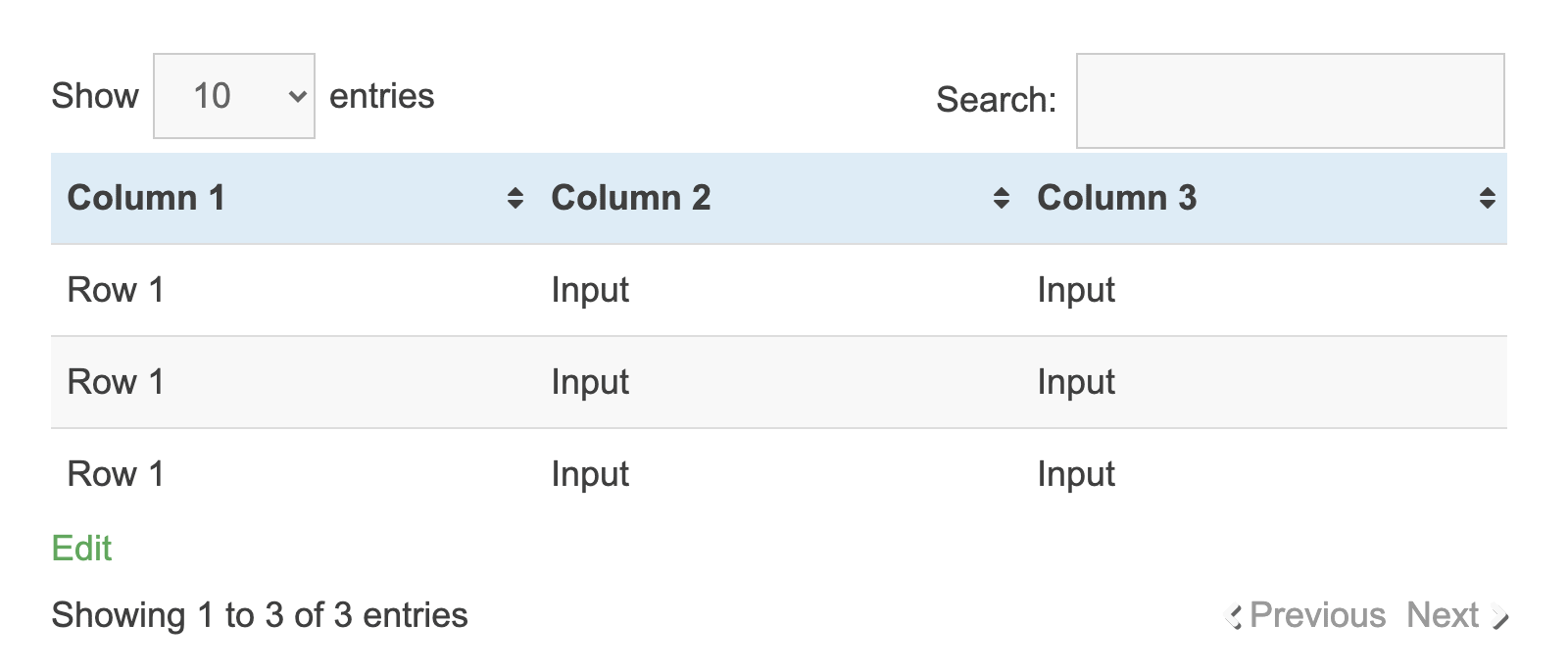Click the "Showing 1 to 3 of 3 entries" text
The image size is (1568, 672).
click(260, 615)
